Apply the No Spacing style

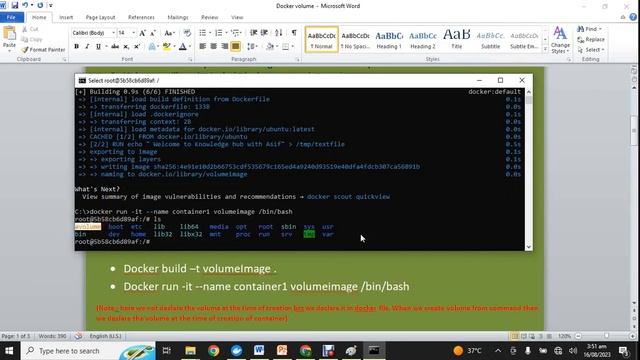click(x=355, y=40)
